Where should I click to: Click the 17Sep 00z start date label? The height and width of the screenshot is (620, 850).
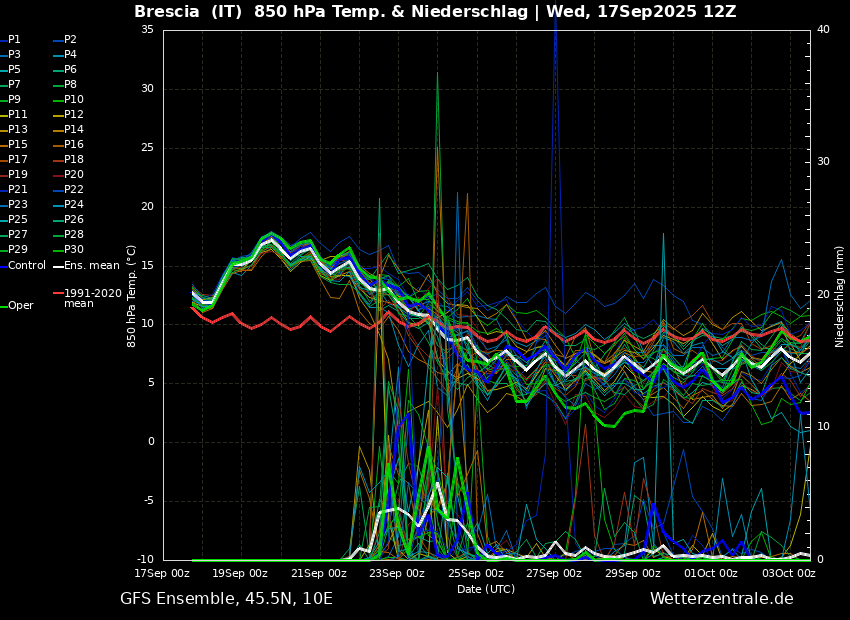[162, 574]
